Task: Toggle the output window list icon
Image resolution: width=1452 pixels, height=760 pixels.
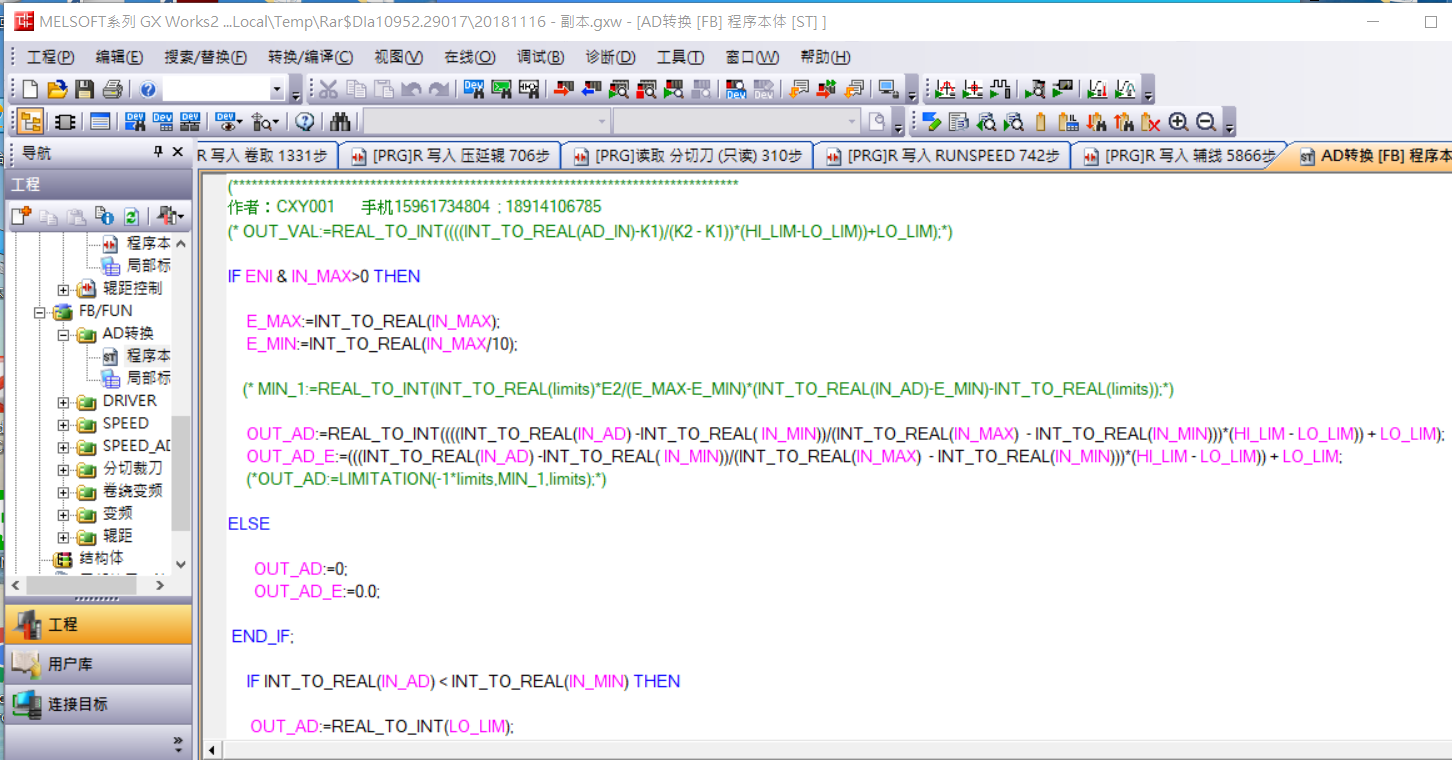Action: pyautogui.click(x=100, y=122)
